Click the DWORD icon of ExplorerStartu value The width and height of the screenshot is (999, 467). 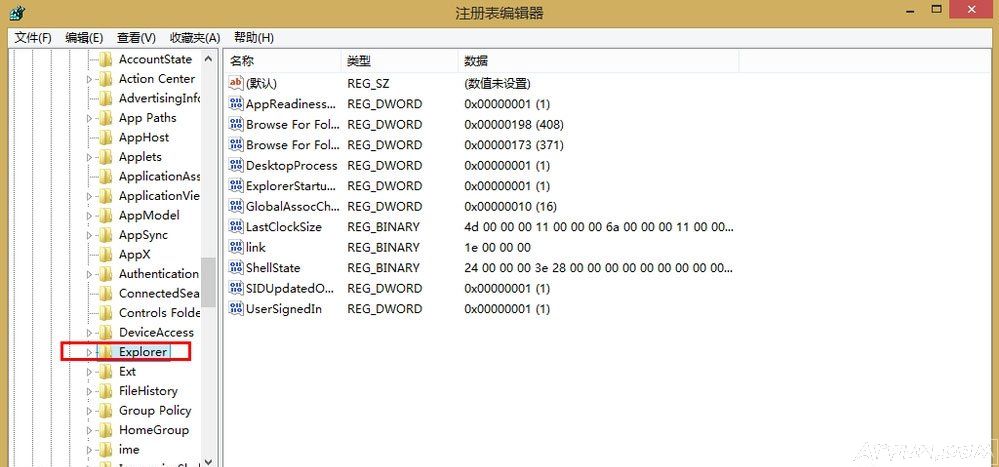click(x=236, y=185)
